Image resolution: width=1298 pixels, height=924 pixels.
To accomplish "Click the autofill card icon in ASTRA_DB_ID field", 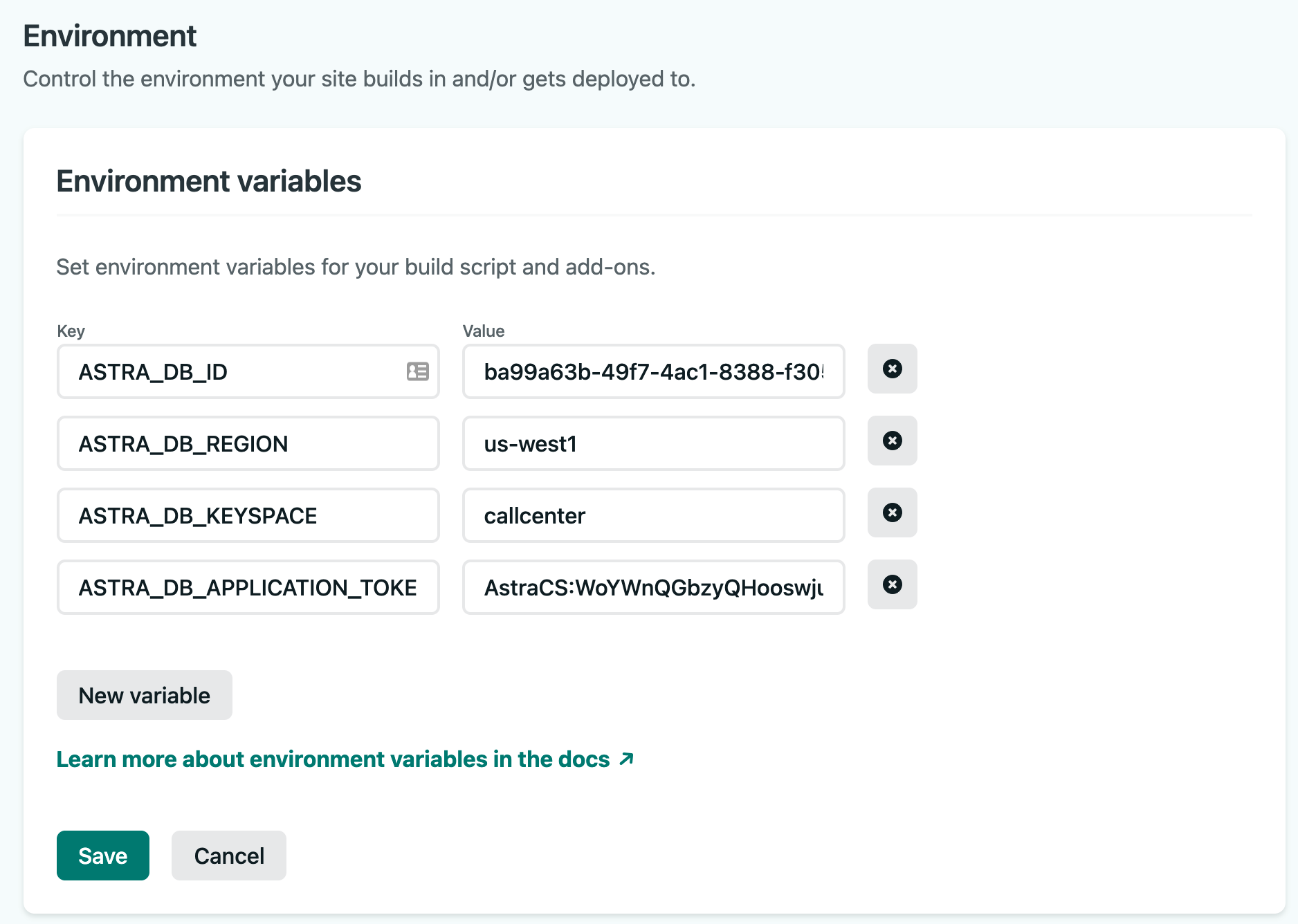I will click(417, 371).
